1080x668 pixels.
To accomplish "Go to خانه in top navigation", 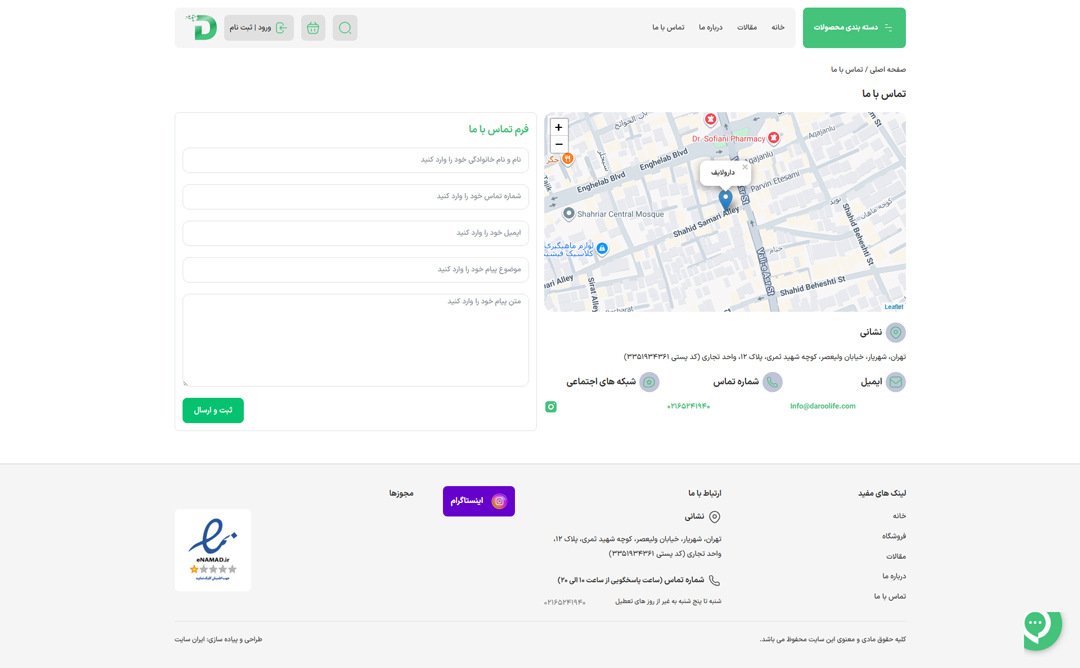I will click(x=778, y=28).
